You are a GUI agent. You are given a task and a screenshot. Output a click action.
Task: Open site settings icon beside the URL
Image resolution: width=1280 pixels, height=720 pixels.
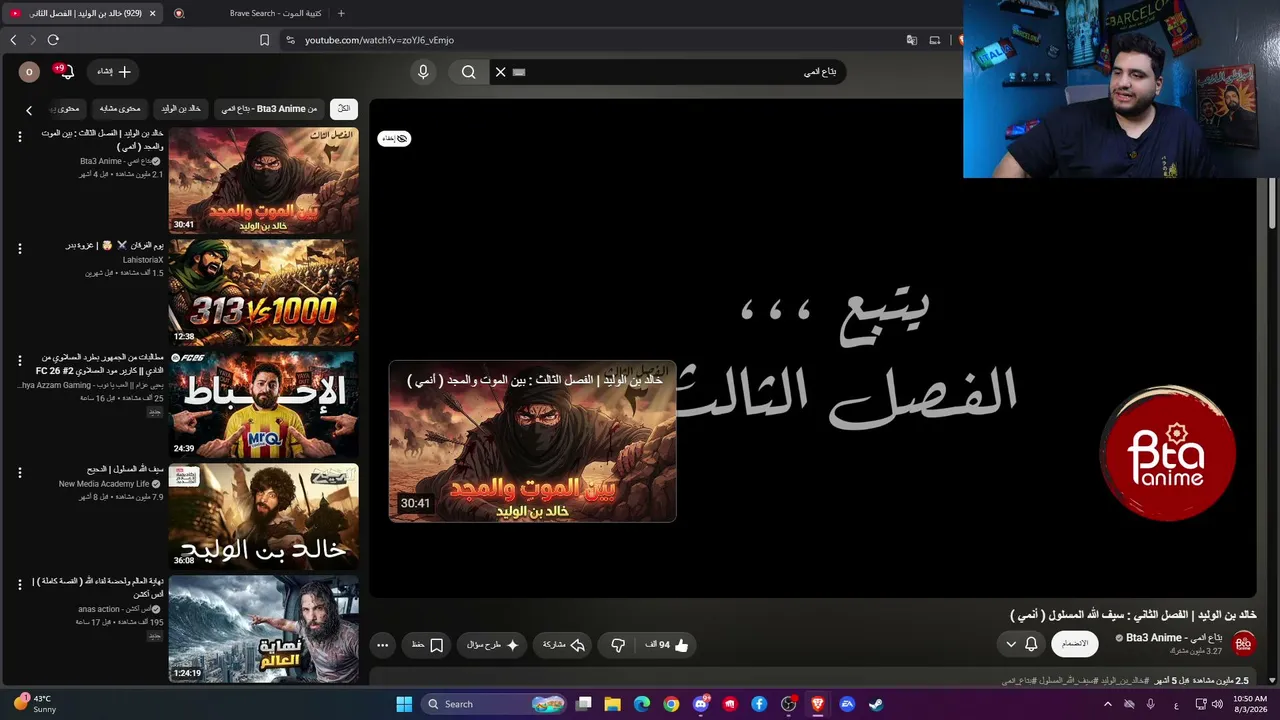click(x=290, y=40)
